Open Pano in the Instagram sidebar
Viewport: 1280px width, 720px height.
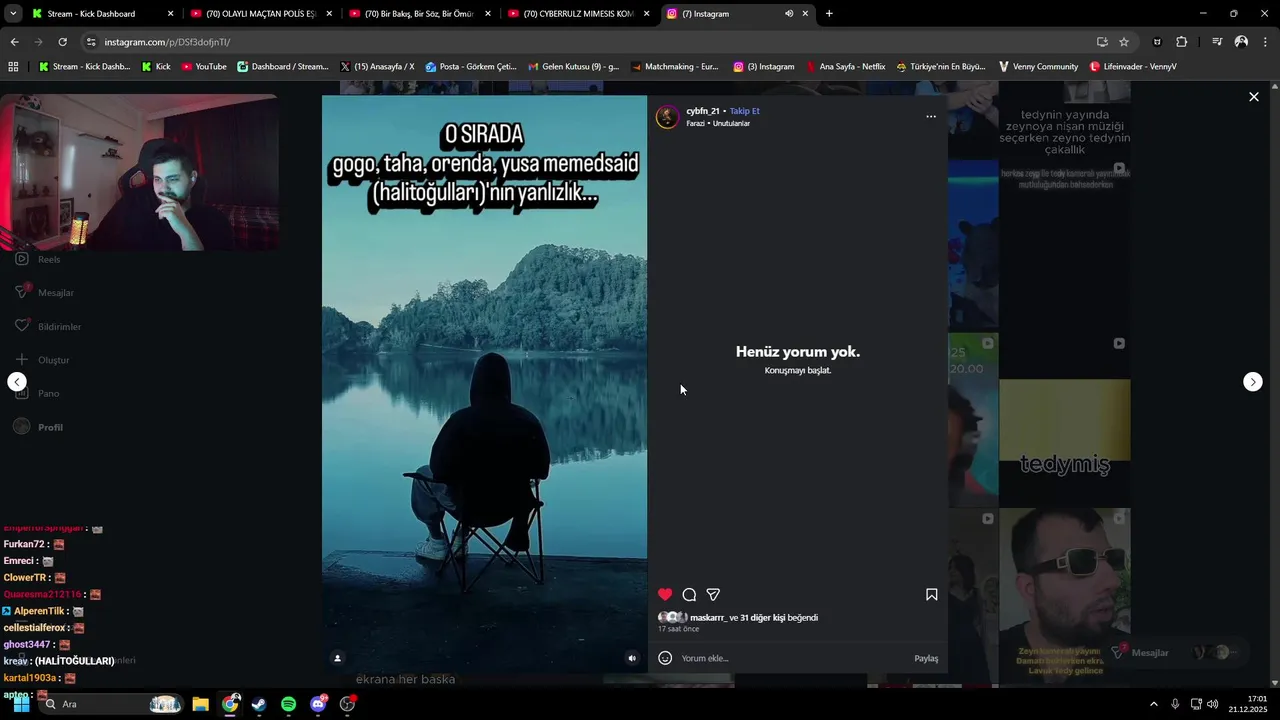pos(38,393)
